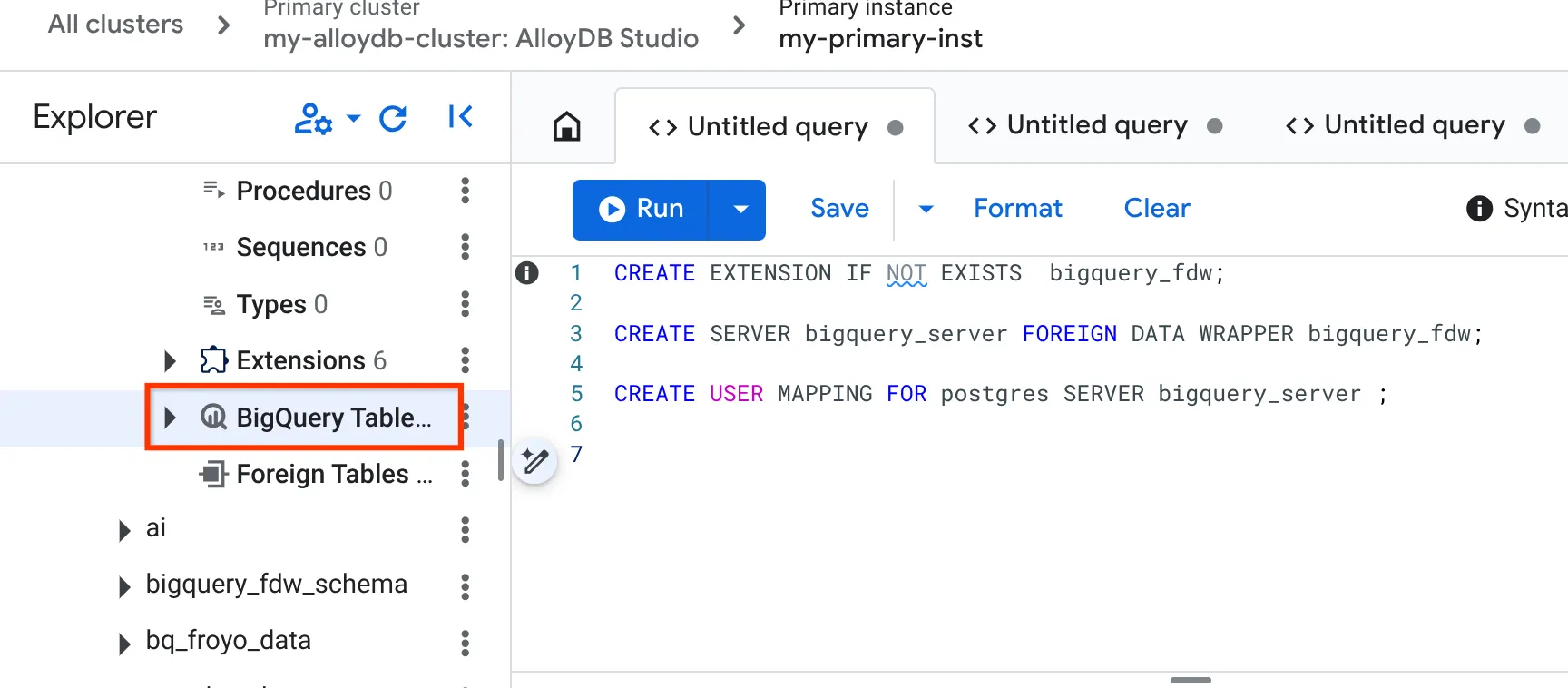Clear the query editor
1568x688 pixels.
1157,209
